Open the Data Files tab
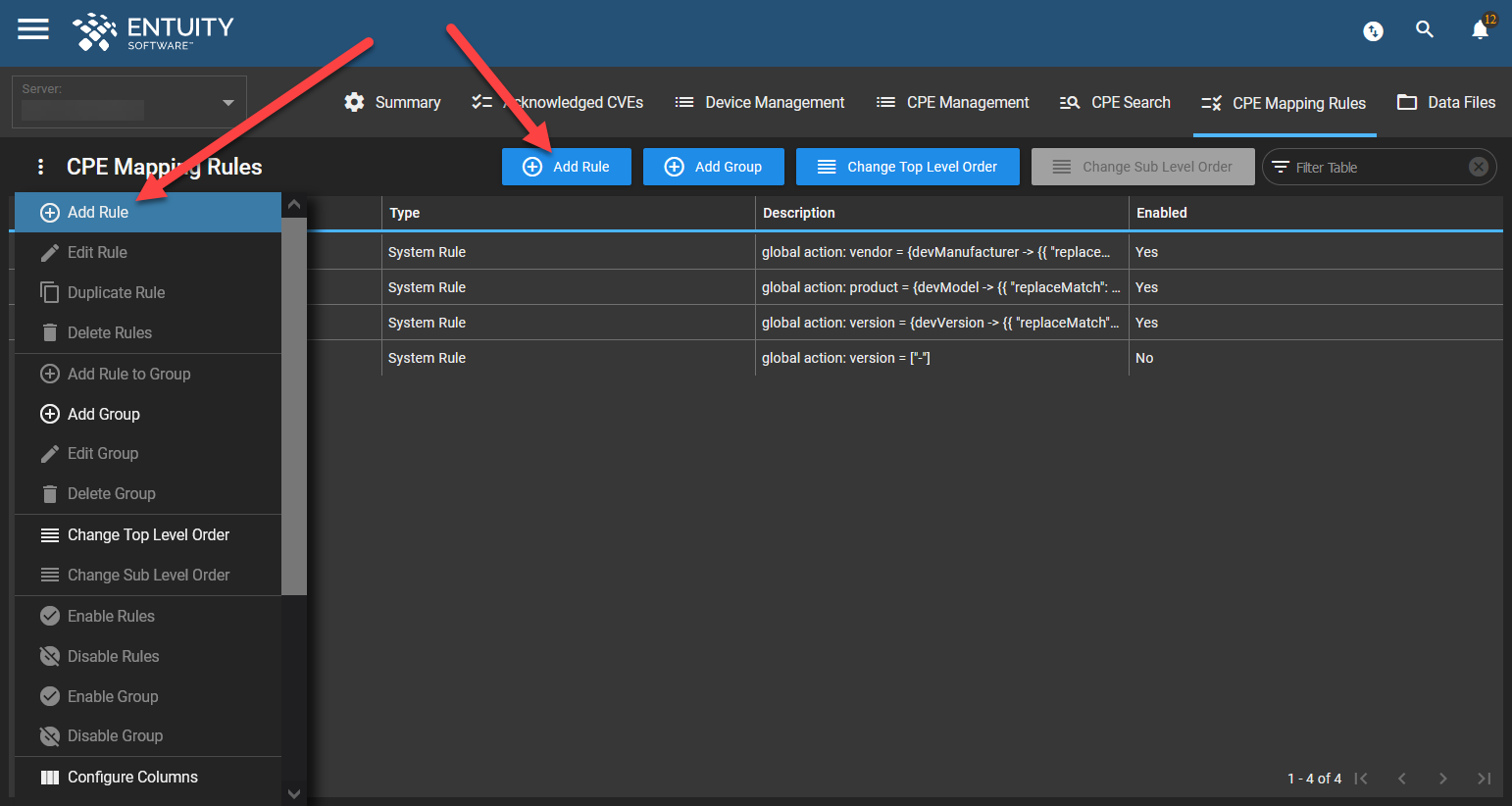 1446,102
